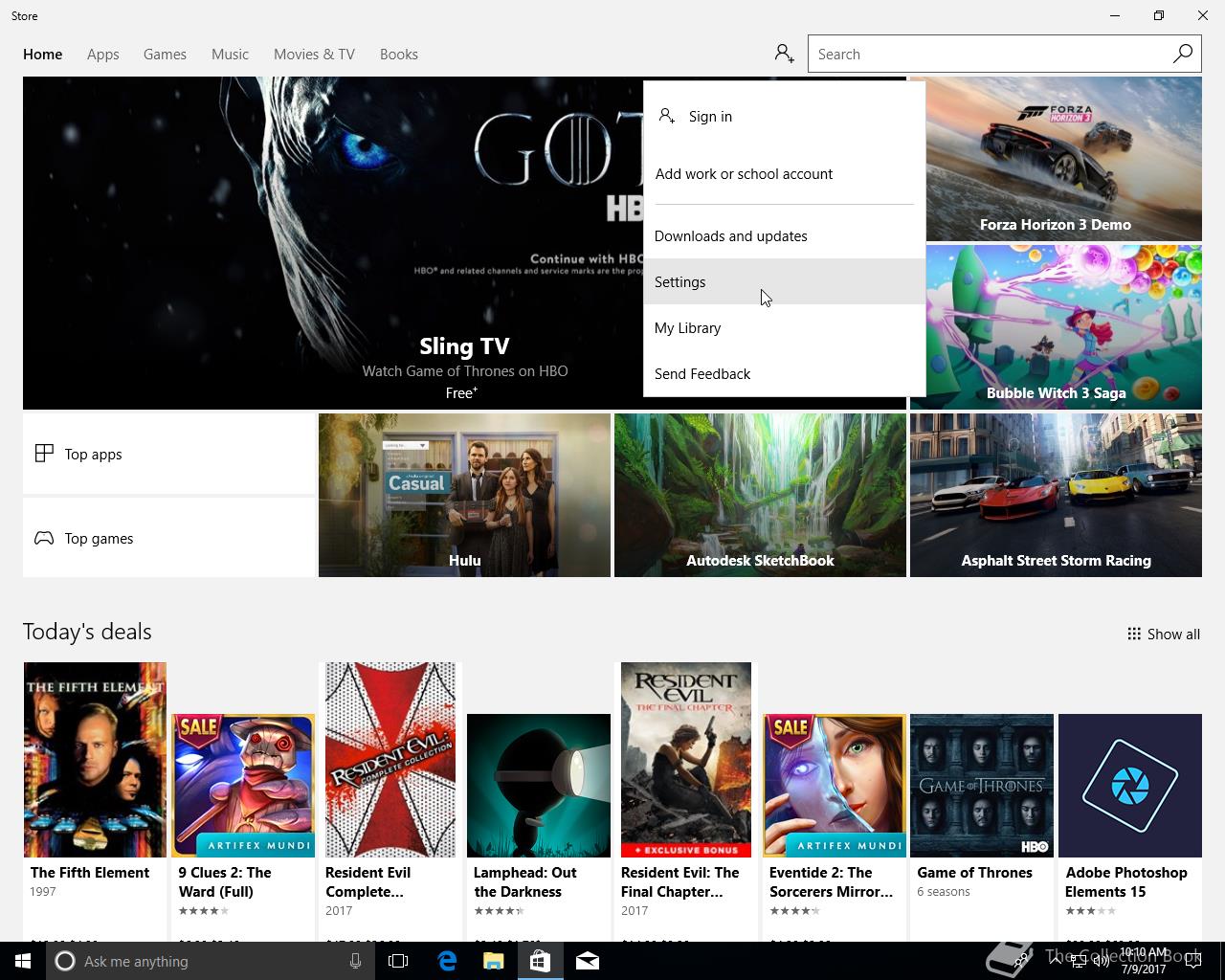Open the Bubble Witch 3 Saga tile

[x=1056, y=327]
